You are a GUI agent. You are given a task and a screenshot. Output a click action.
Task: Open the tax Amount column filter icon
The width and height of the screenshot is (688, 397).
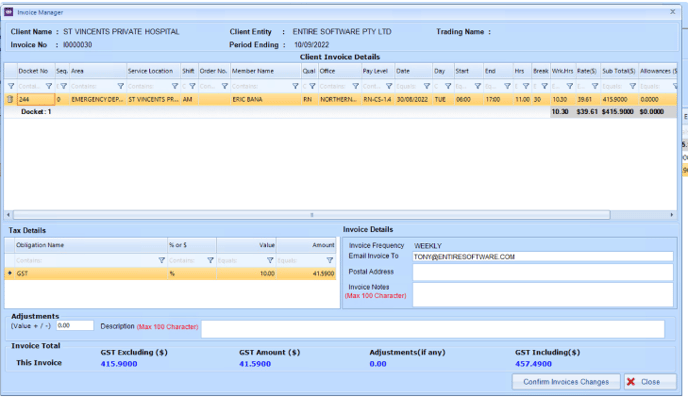(330, 261)
